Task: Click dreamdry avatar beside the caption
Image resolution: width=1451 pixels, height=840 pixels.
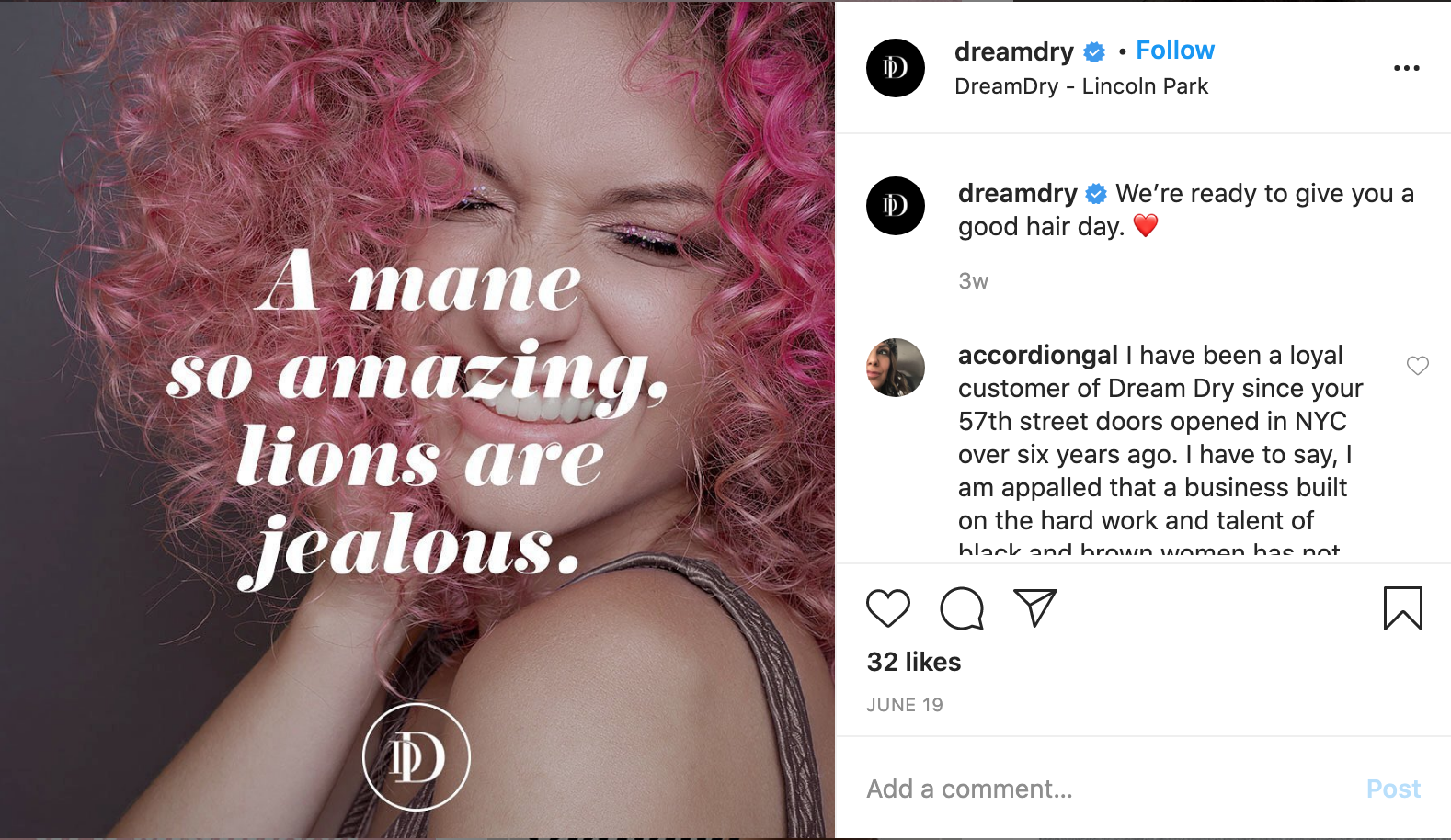Action: point(895,206)
